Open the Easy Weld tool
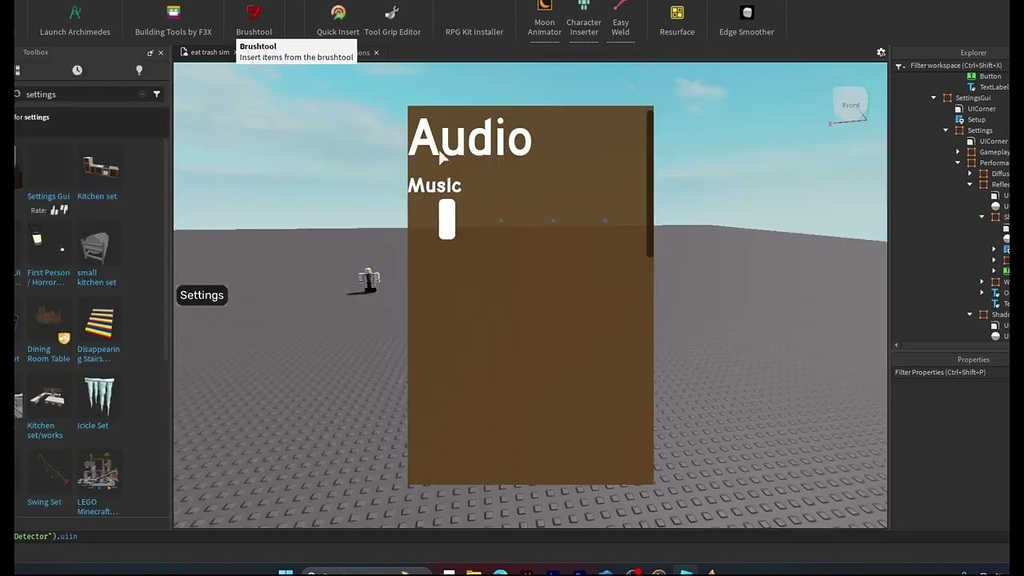This screenshot has width=1024, height=576. (x=620, y=20)
